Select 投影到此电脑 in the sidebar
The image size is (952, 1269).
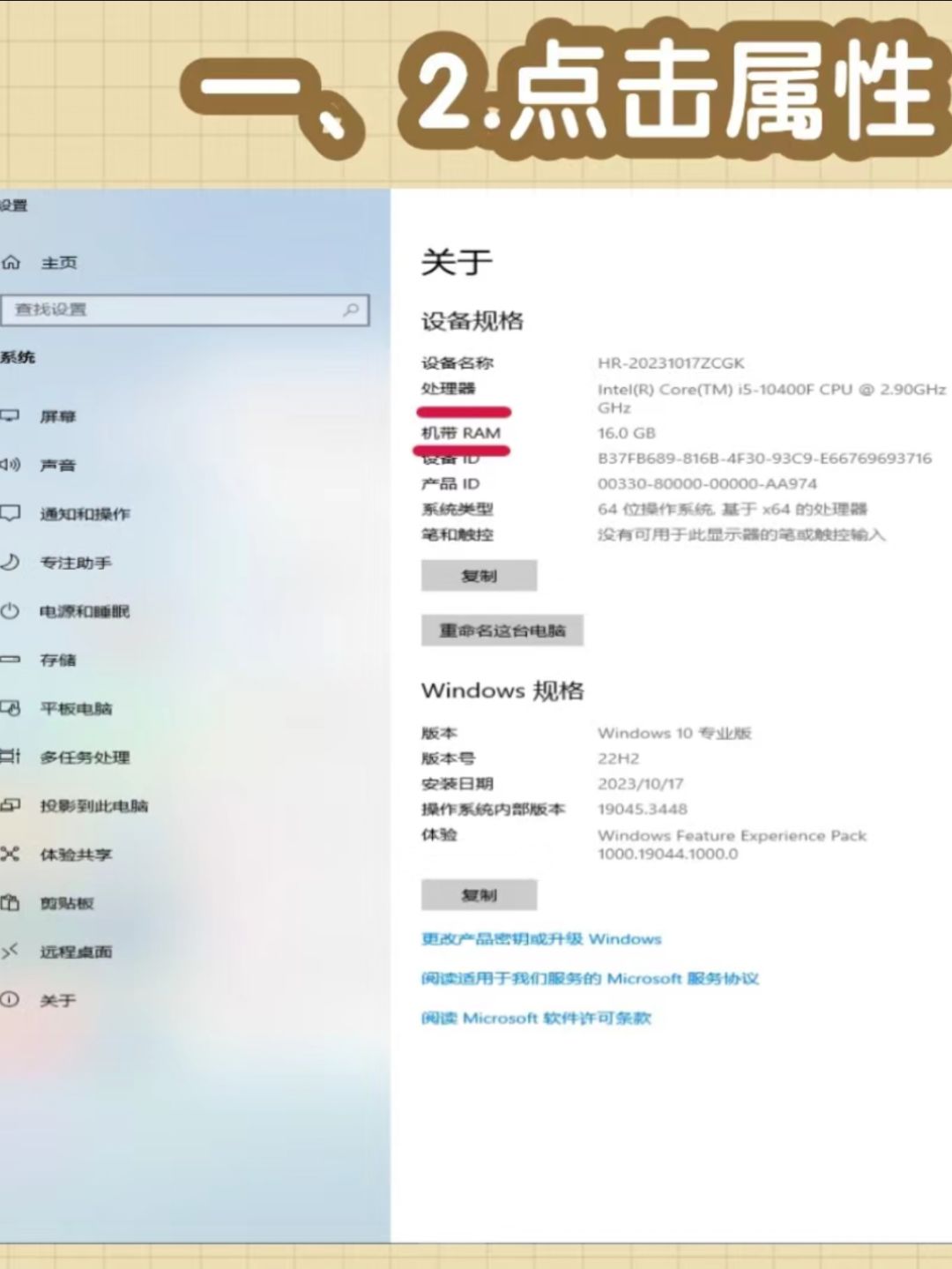tap(93, 805)
